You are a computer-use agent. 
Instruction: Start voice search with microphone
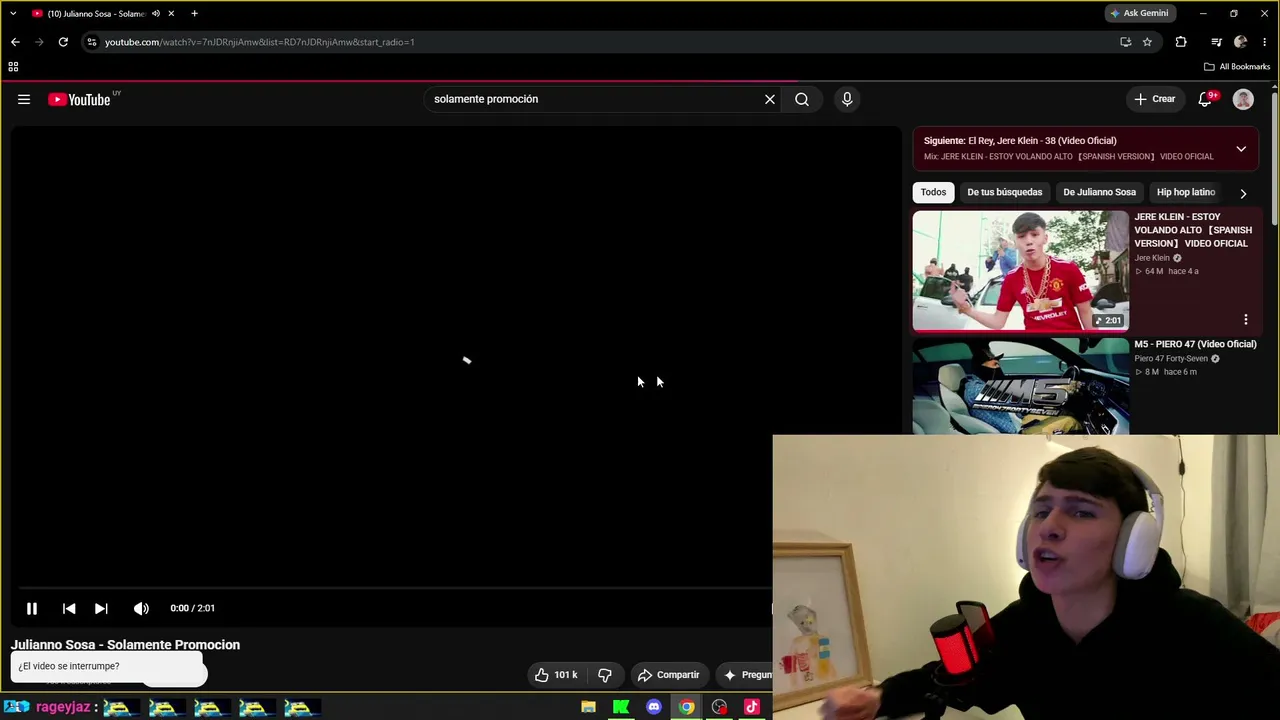click(847, 99)
